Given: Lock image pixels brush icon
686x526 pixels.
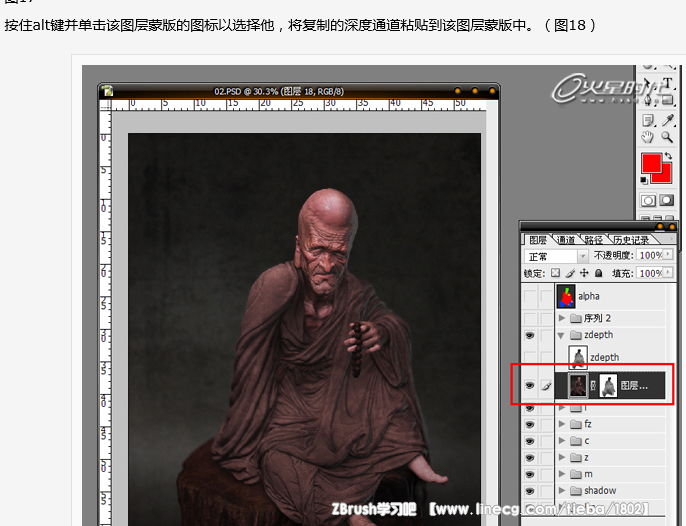Looking at the screenshot, I should click(x=570, y=273).
